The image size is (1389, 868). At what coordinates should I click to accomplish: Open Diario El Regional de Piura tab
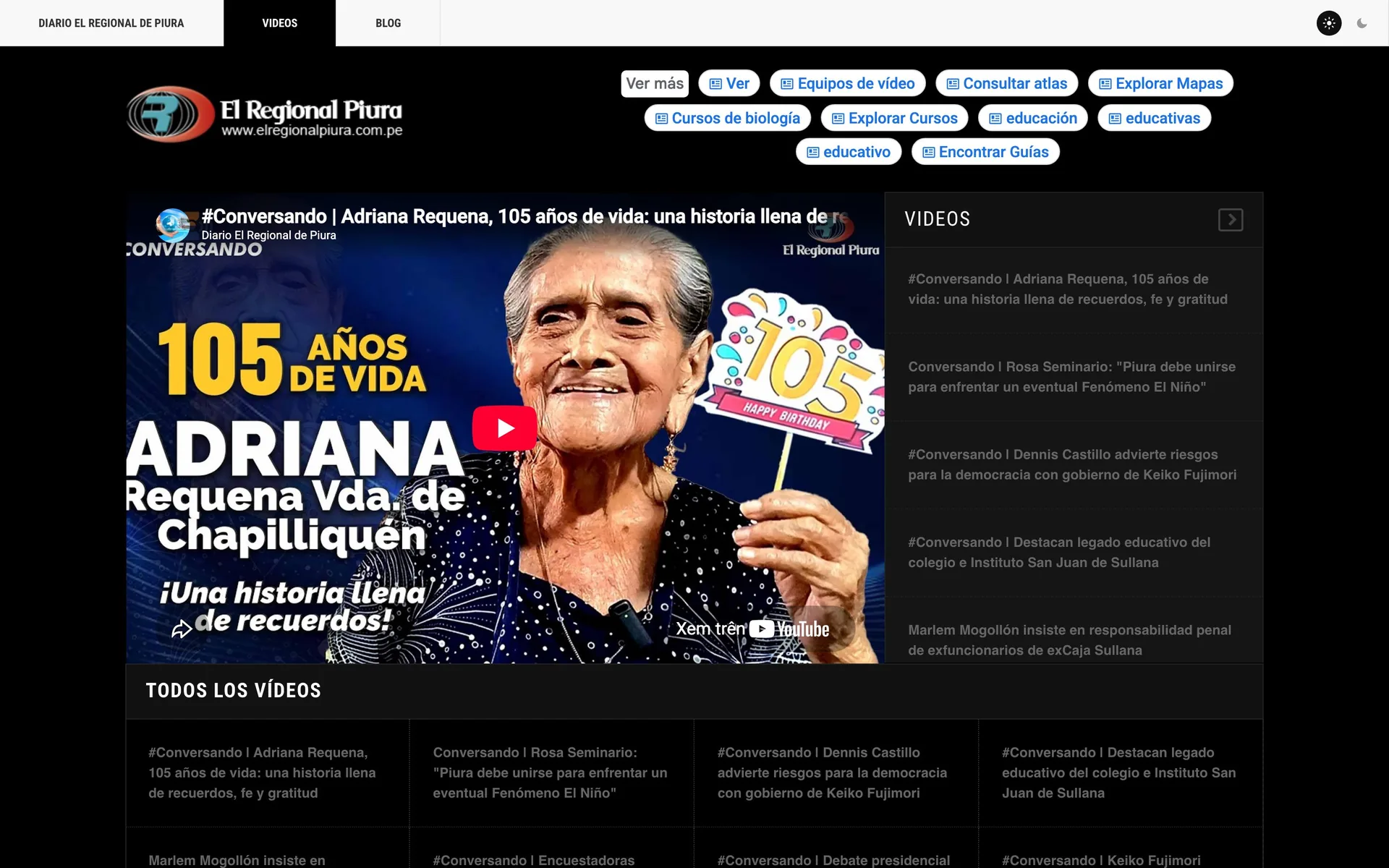coord(111,23)
